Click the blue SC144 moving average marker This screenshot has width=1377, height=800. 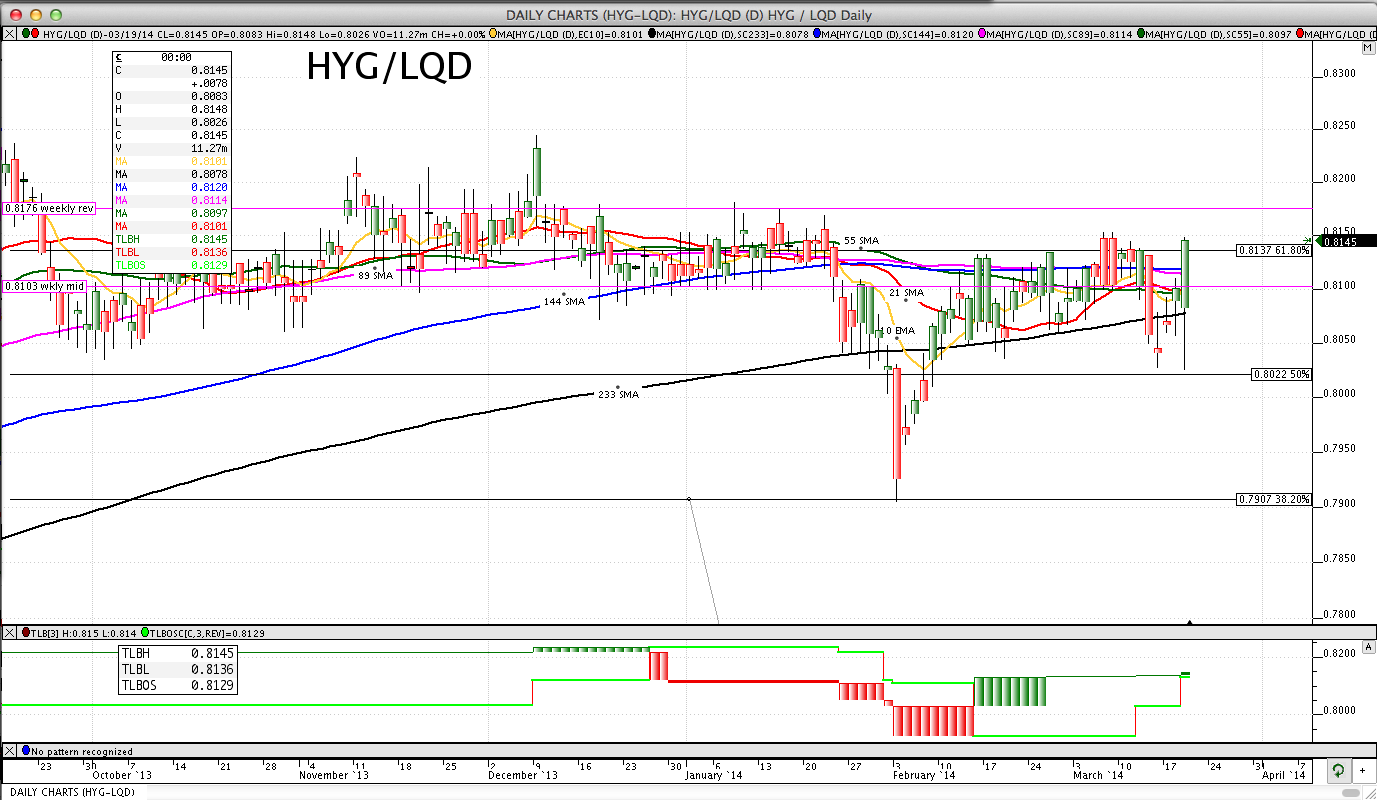coord(818,34)
